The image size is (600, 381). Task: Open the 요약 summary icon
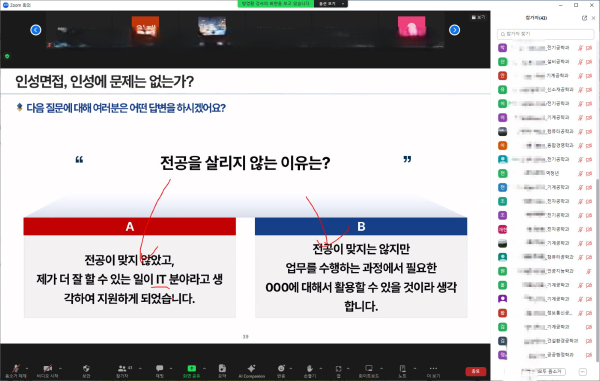222,368
